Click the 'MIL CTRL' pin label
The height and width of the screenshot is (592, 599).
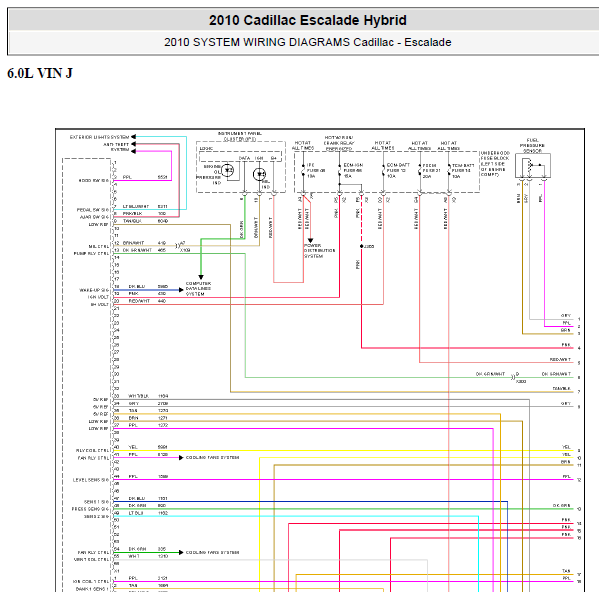(99, 246)
